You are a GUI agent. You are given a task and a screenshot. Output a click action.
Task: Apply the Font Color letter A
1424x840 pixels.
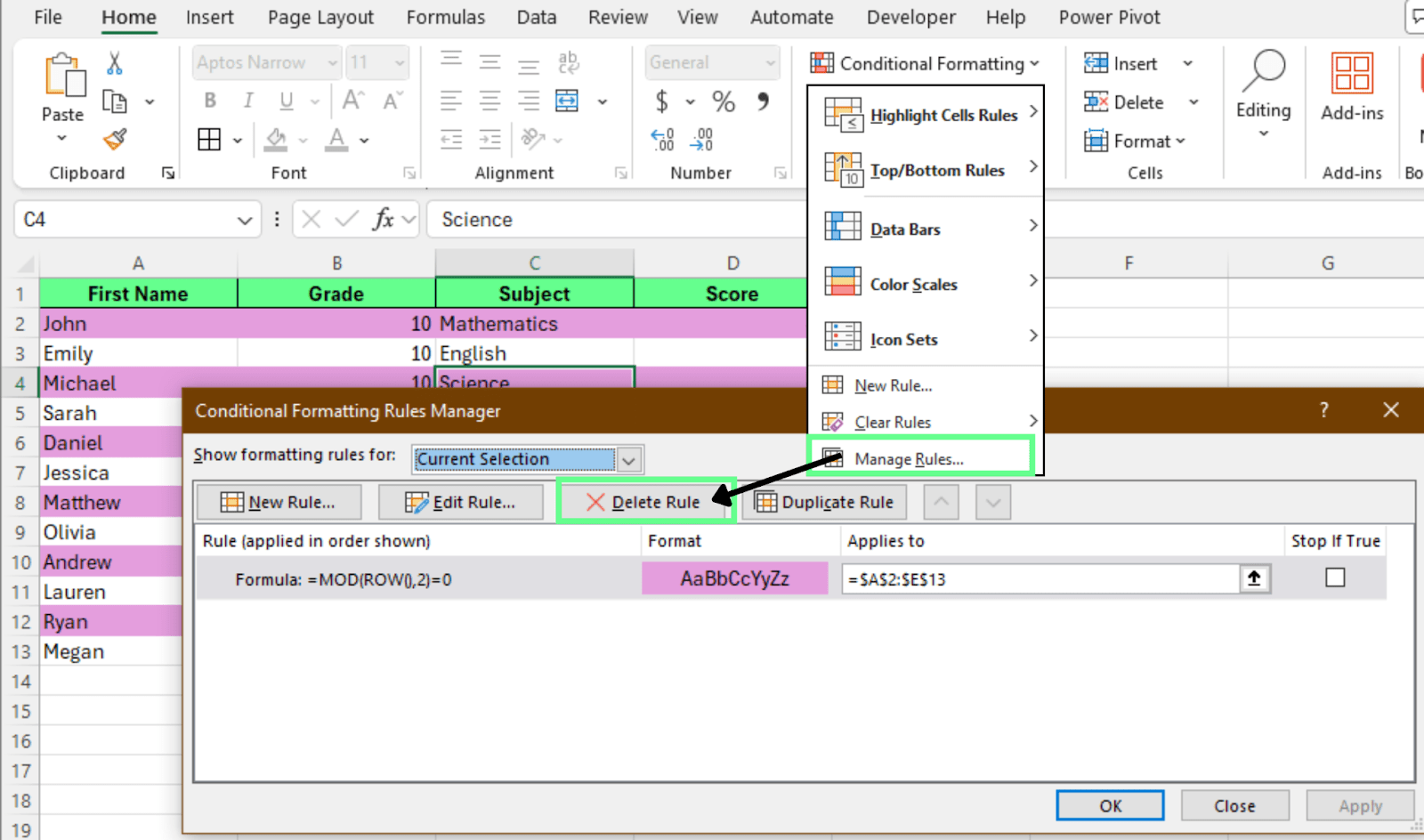tap(336, 140)
